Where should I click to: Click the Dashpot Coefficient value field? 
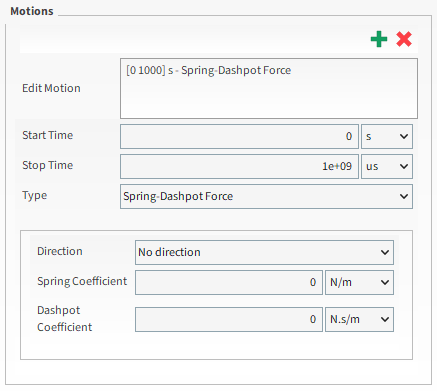[x=229, y=319]
